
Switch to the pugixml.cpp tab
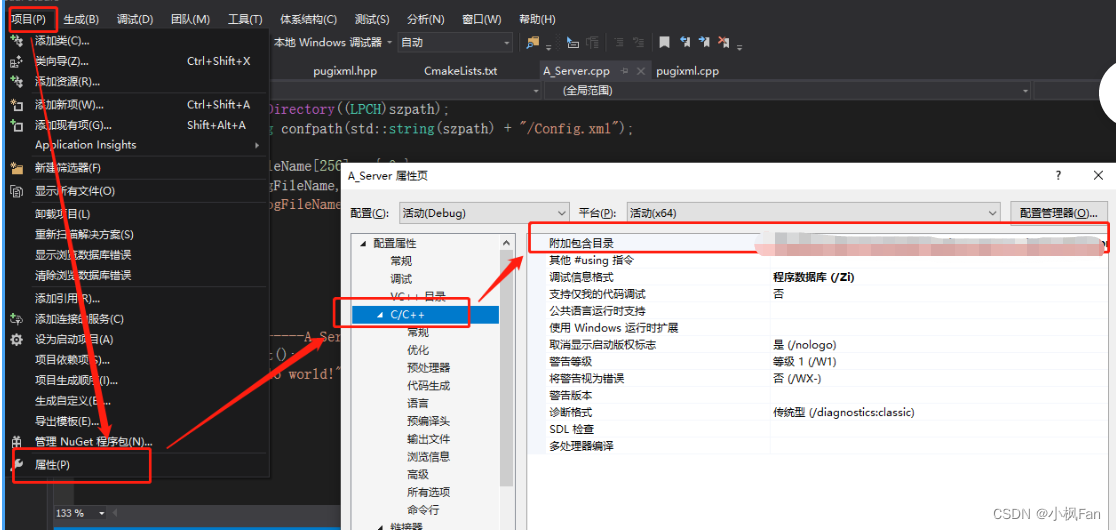click(x=688, y=71)
